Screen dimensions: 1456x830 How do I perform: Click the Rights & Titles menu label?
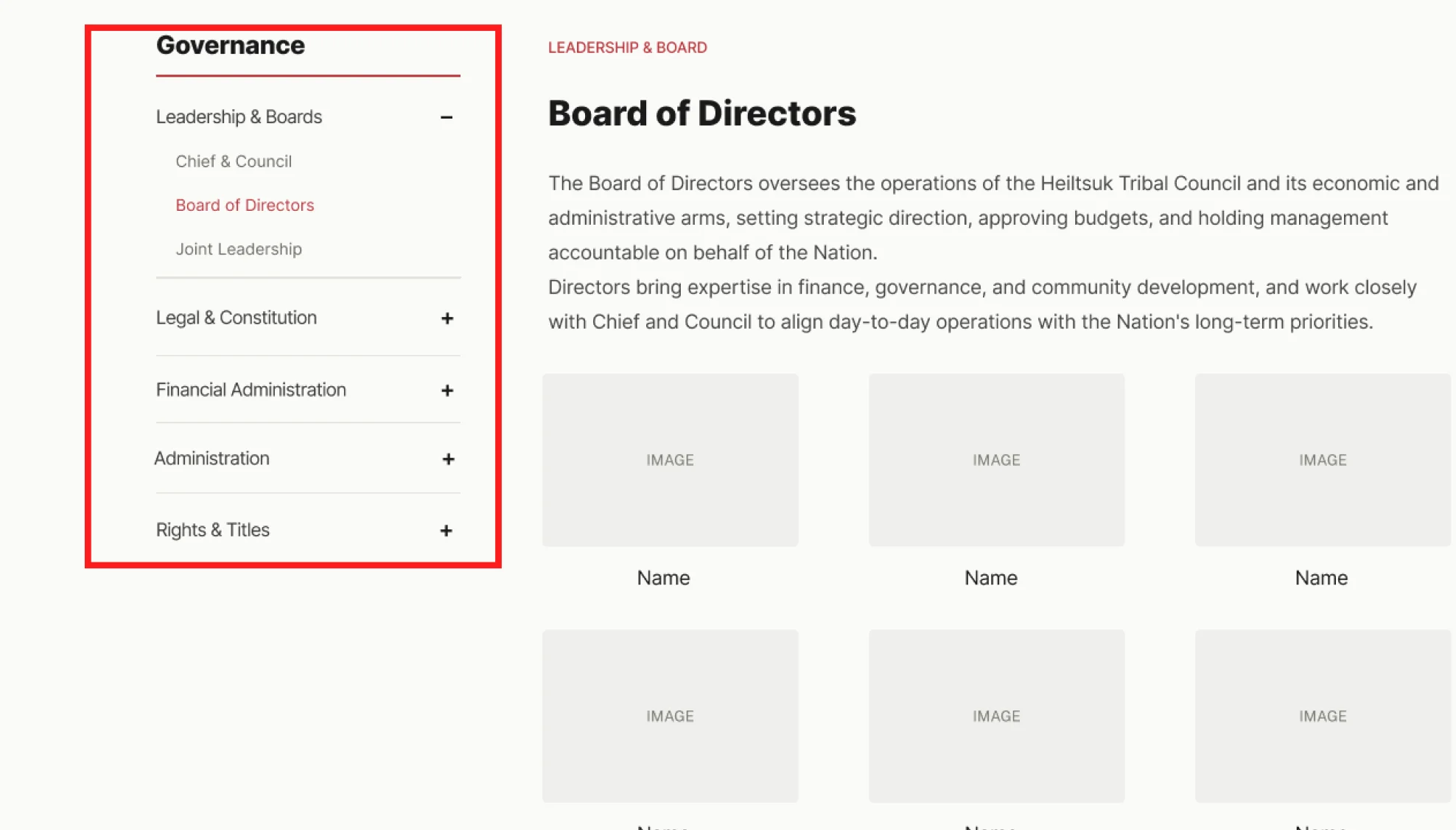(x=212, y=530)
